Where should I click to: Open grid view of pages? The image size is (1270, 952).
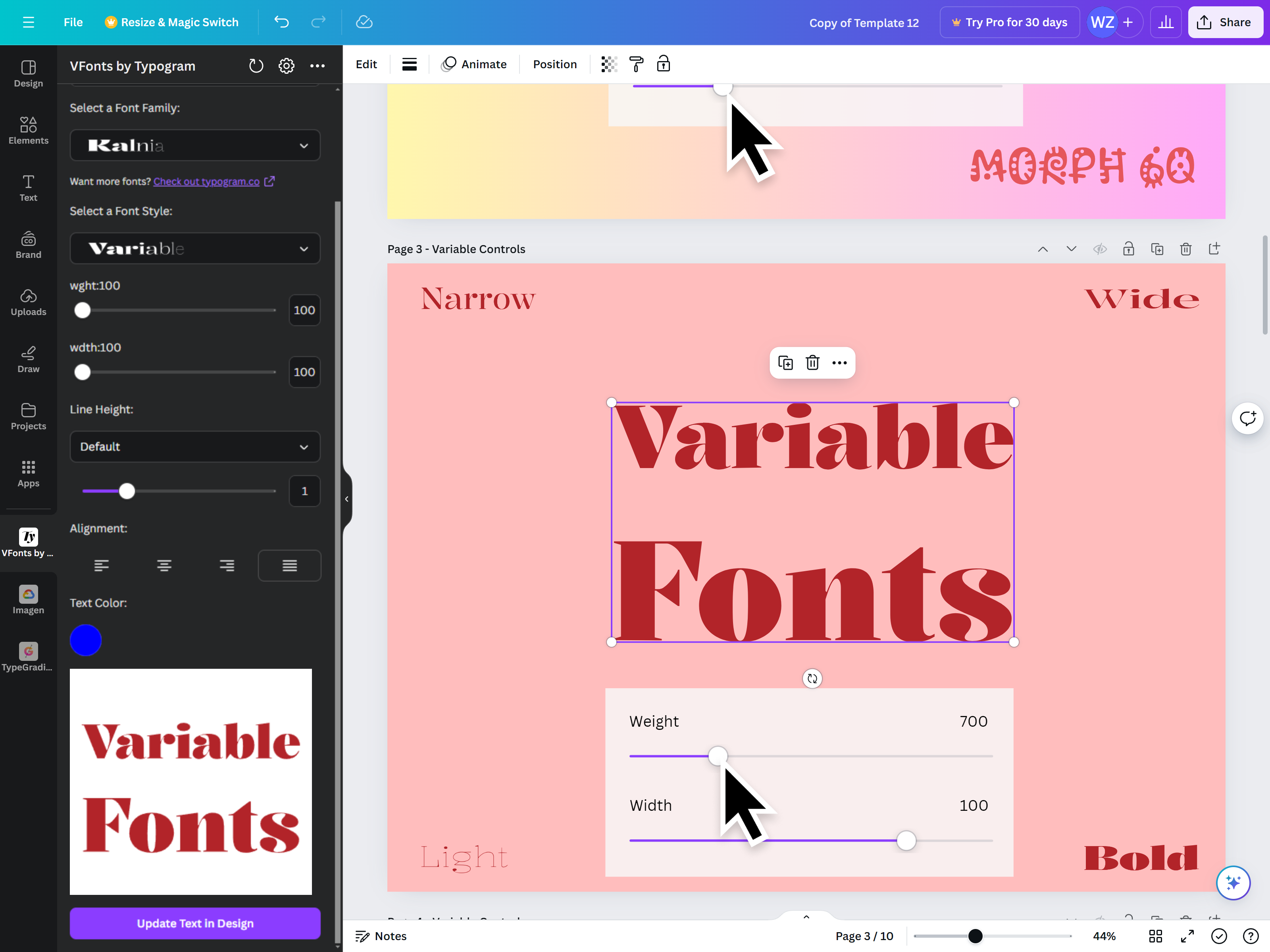(1155, 936)
